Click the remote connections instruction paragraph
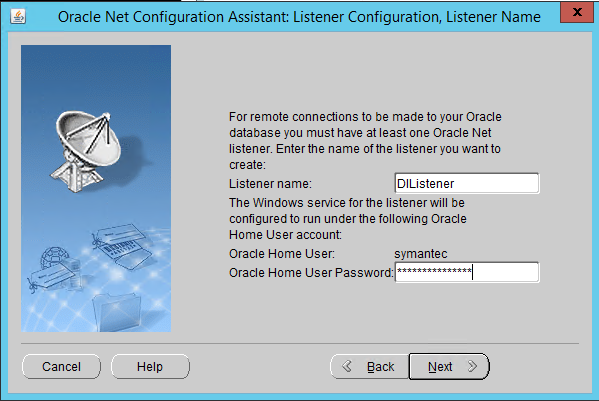599x401 pixels. tap(365, 141)
